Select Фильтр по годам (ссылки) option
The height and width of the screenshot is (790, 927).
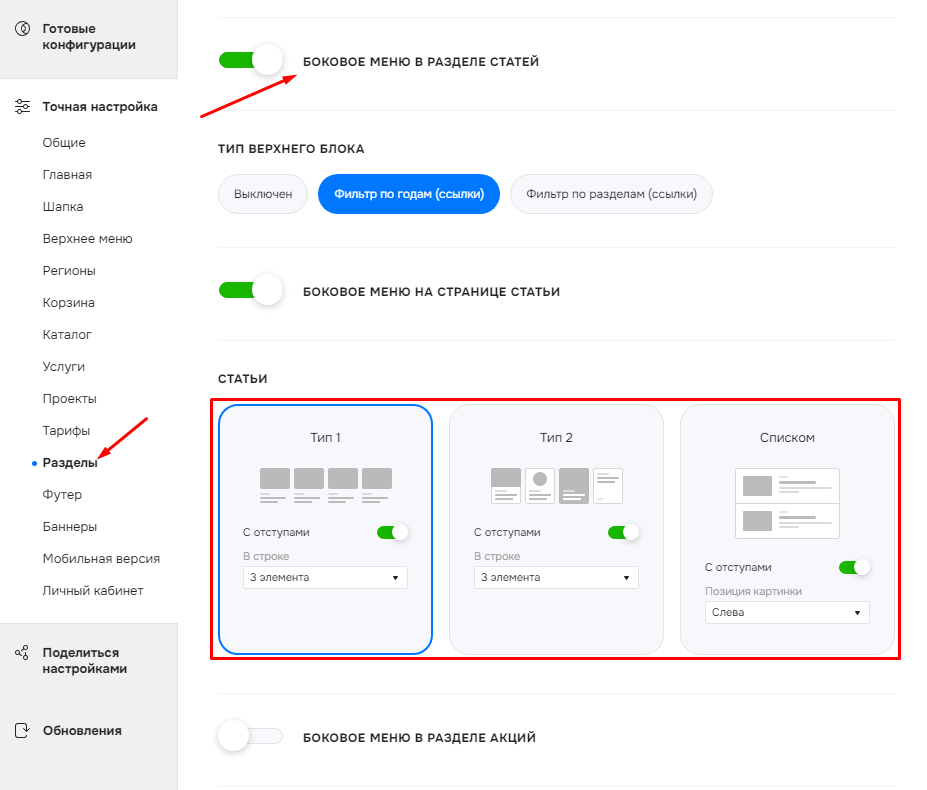(409, 194)
